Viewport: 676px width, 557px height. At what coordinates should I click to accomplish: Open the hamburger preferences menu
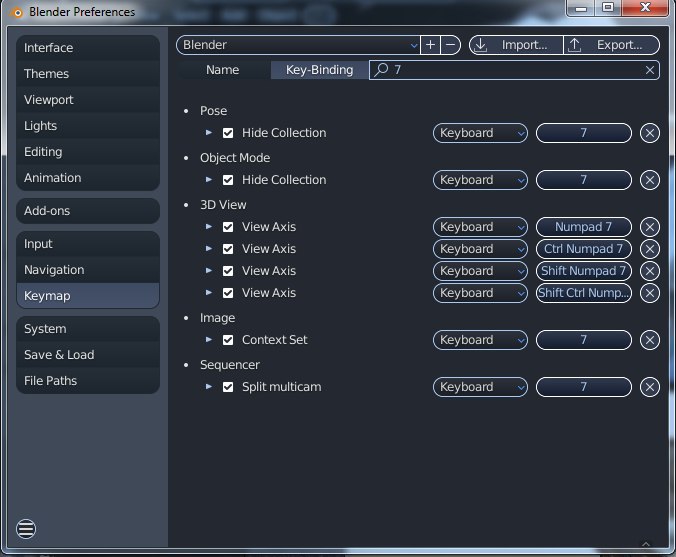pyautogui.click(x=26, y=529)
